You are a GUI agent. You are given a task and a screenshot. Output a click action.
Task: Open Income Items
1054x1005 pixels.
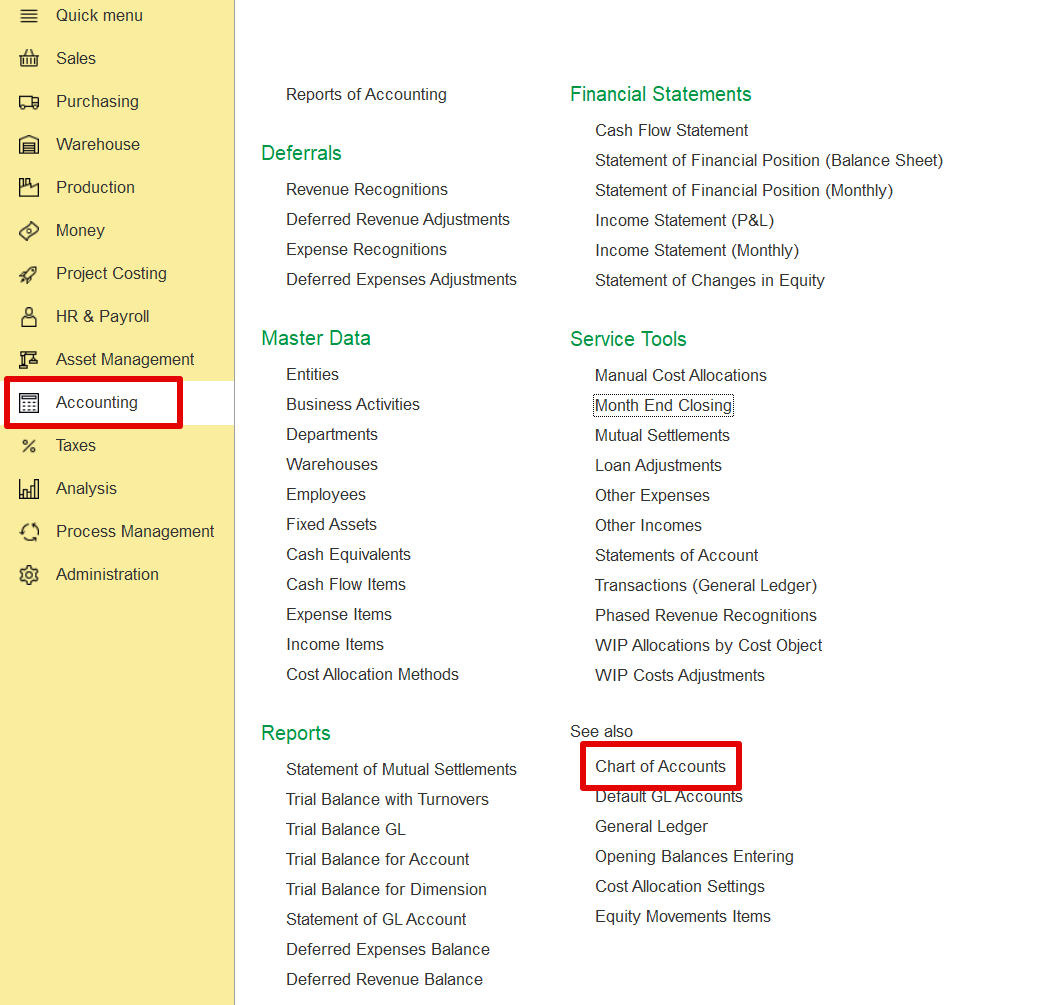click(335, 645)
